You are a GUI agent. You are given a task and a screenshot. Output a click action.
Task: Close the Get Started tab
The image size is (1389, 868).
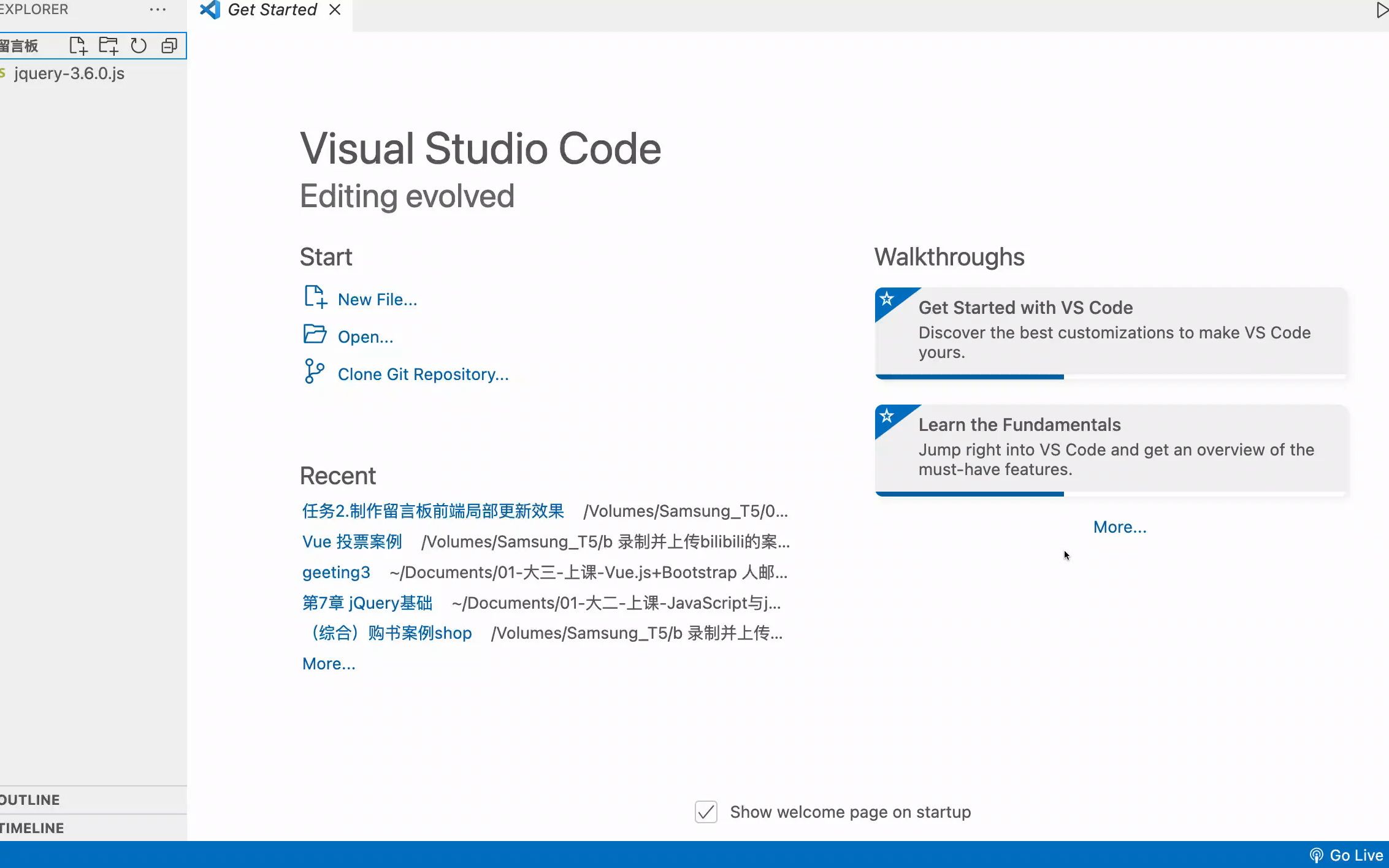coord(335,10)
